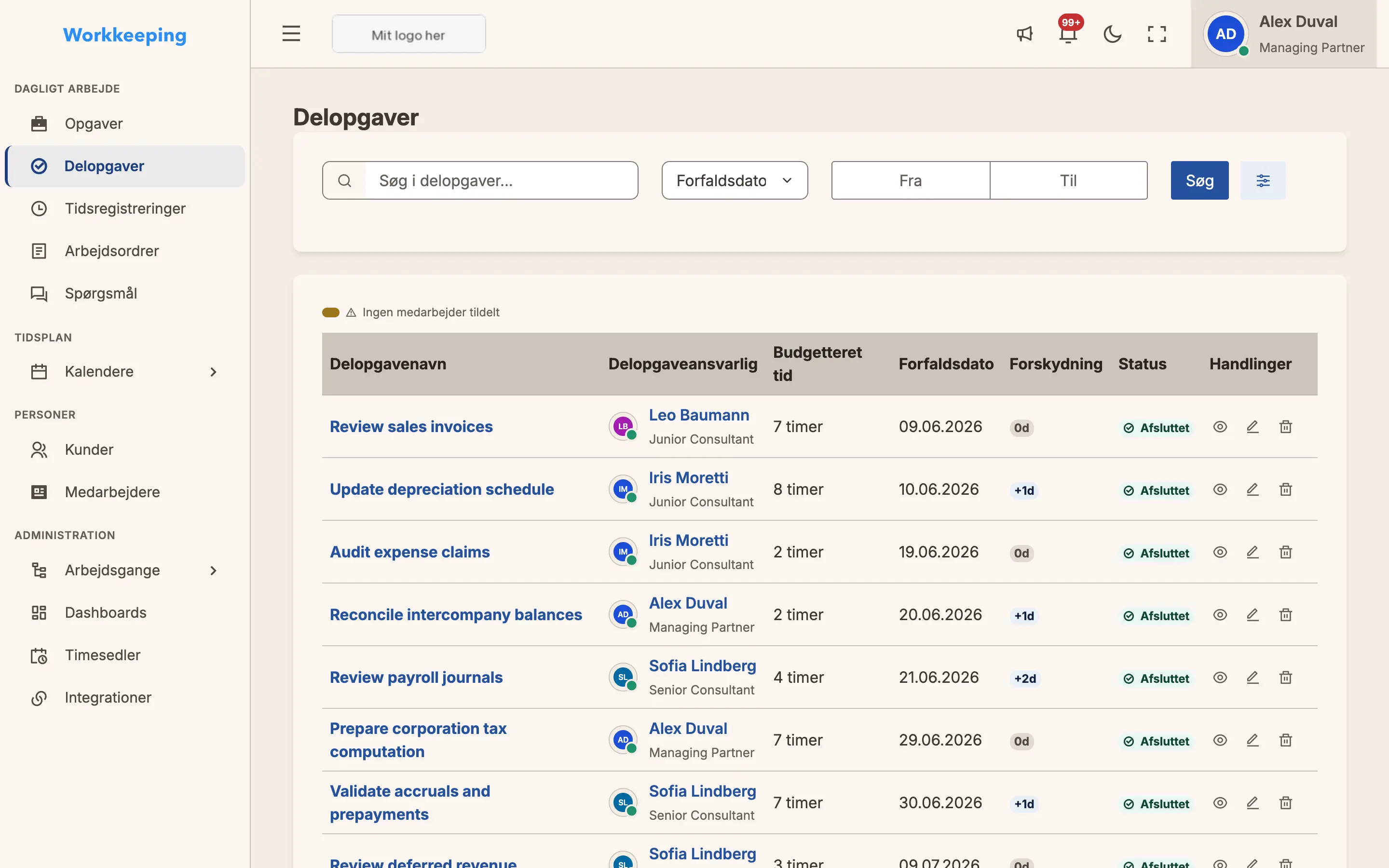This screenshot has width=1389, height=868.
Task: Click the yellow Ingen medarbejder tildelt legend swatch
Action: tap(330, 312)
